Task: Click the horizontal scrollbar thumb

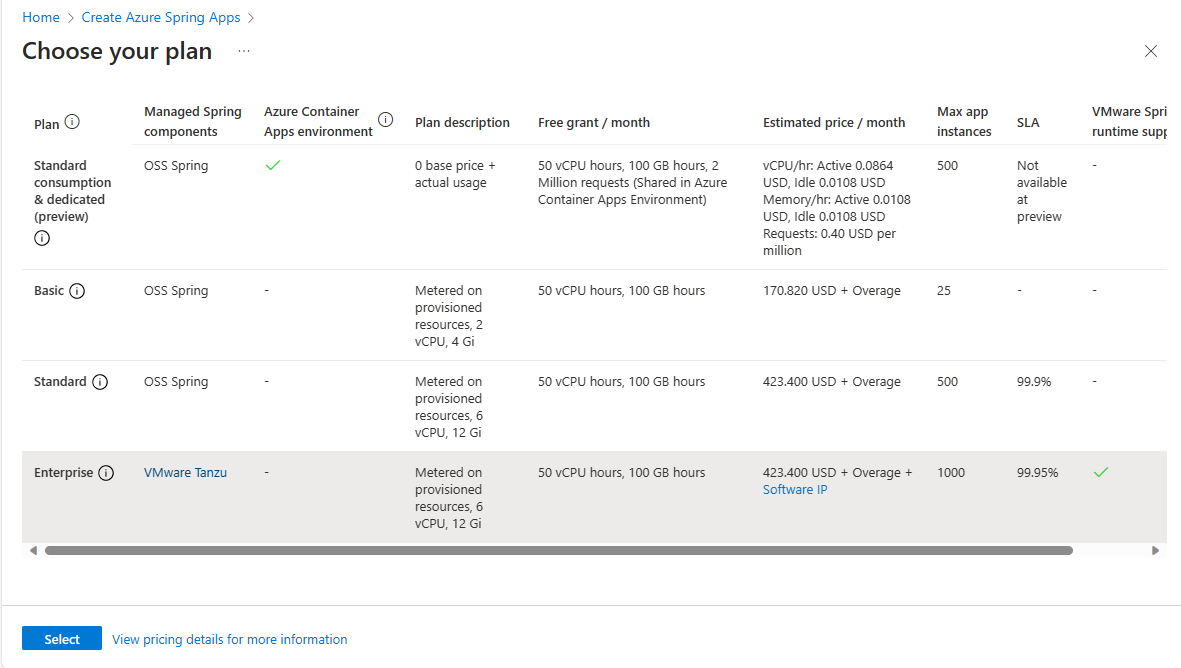Action: point(558,550)
